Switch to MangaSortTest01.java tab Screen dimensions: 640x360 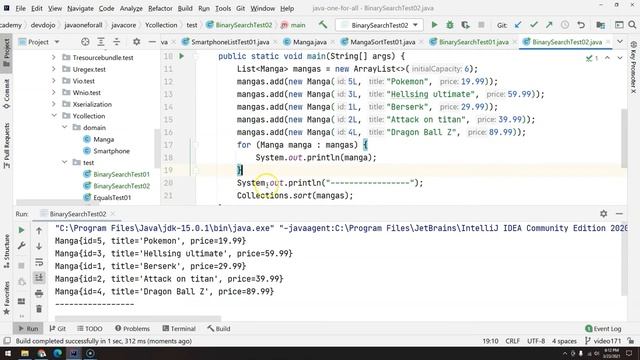[x=382, y=42]
